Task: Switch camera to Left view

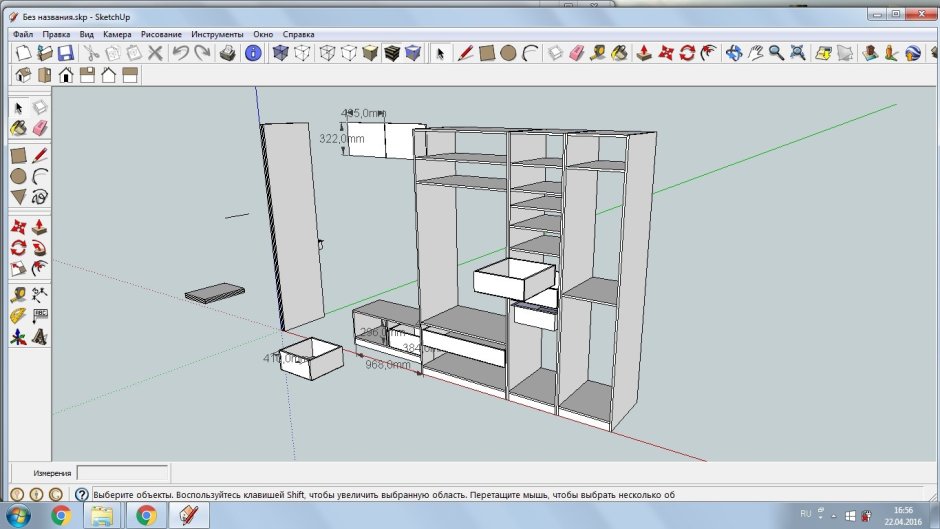Action: pyautogui.click(x=130, y=75)
